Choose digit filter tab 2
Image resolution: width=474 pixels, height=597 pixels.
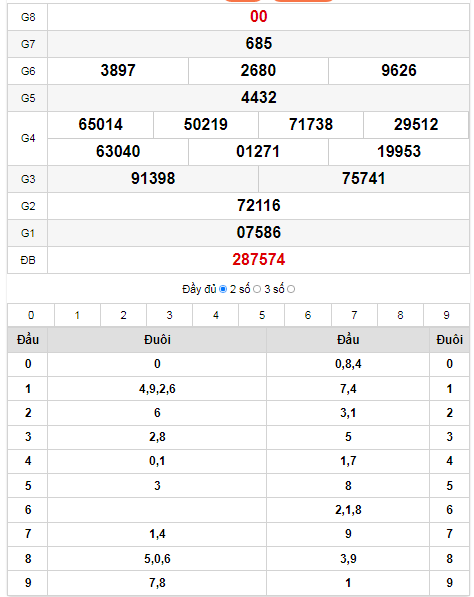(123, 315)
